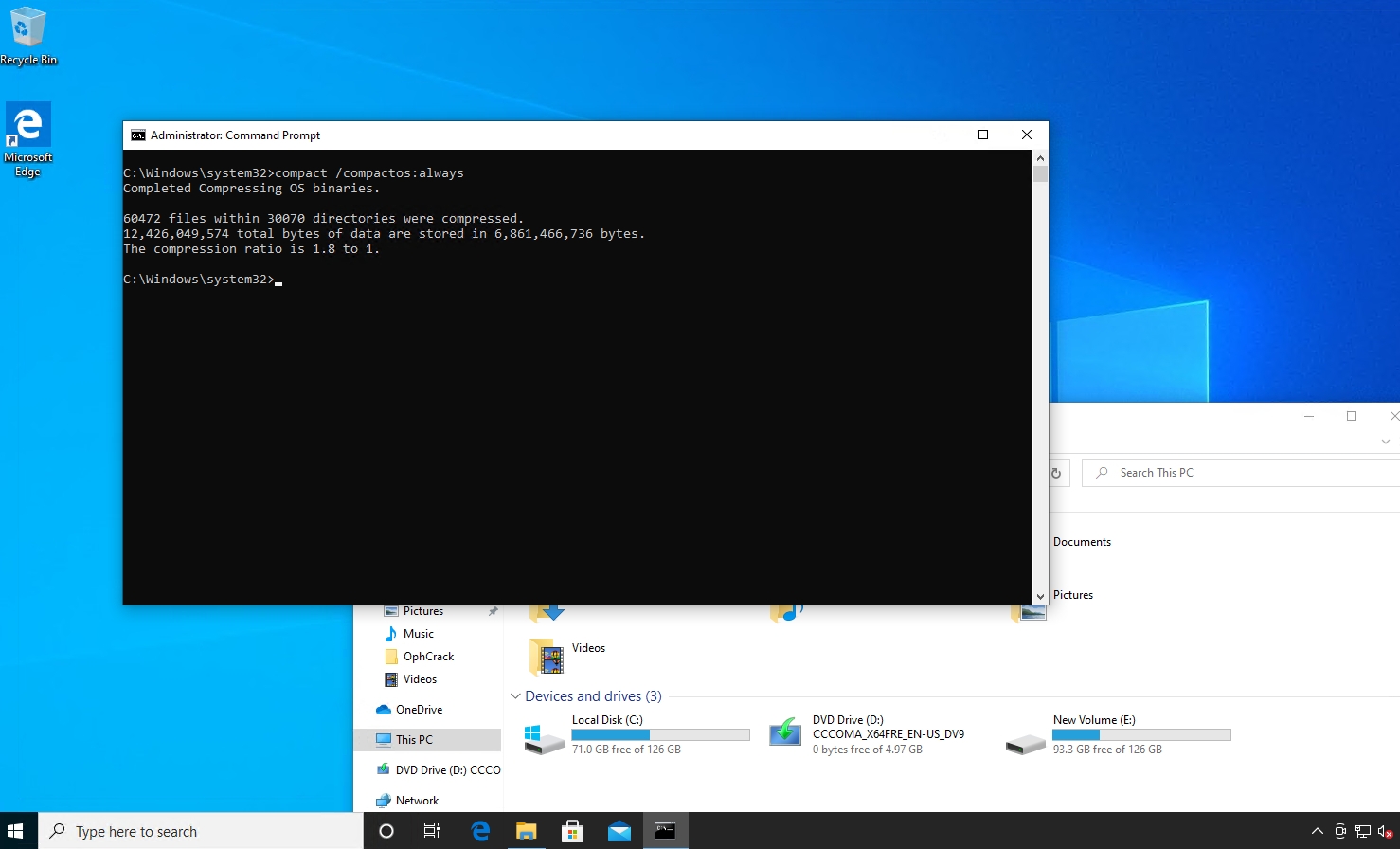Open the Videos folder icon
Screen dimensions: 1400x849
548,655
